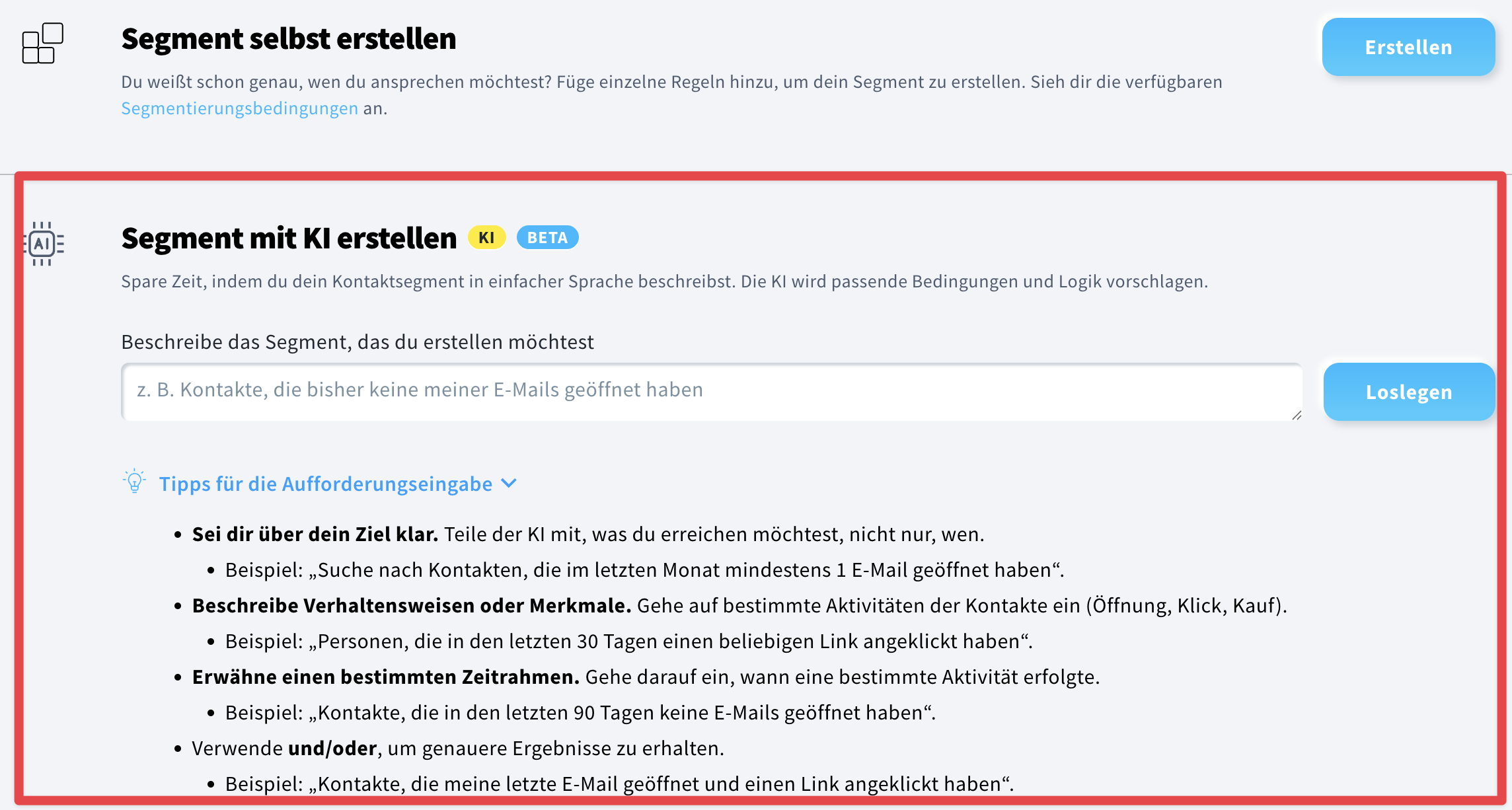The width and height of the screenshot is (1512, 810).
Task: Click the yellow "KI" badge
Action: 486,237
